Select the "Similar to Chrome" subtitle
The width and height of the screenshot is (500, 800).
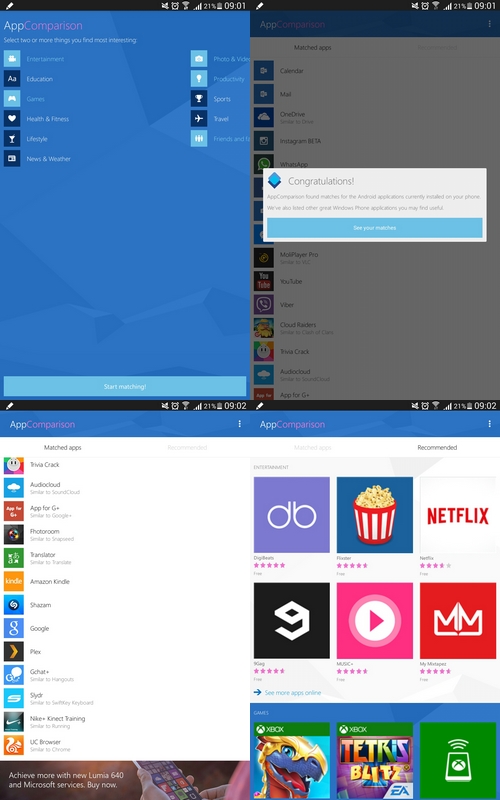tap(50, 750)
